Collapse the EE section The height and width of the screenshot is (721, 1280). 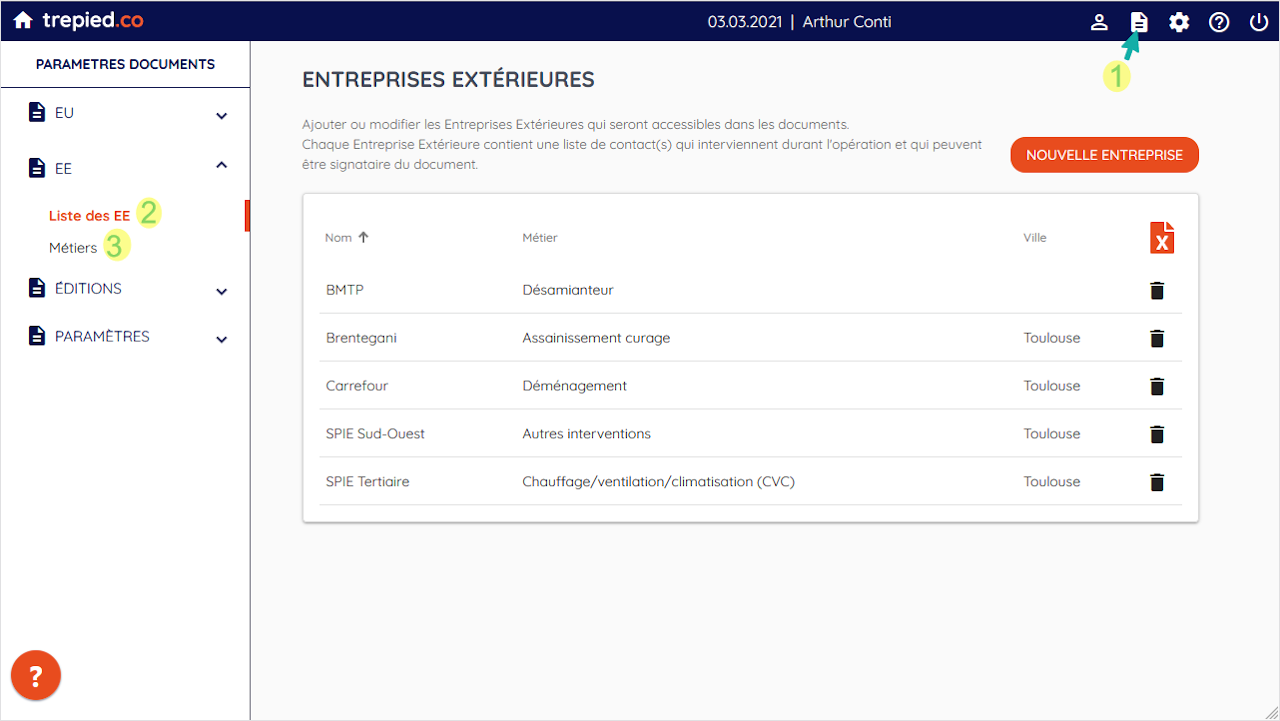point(222,166)
